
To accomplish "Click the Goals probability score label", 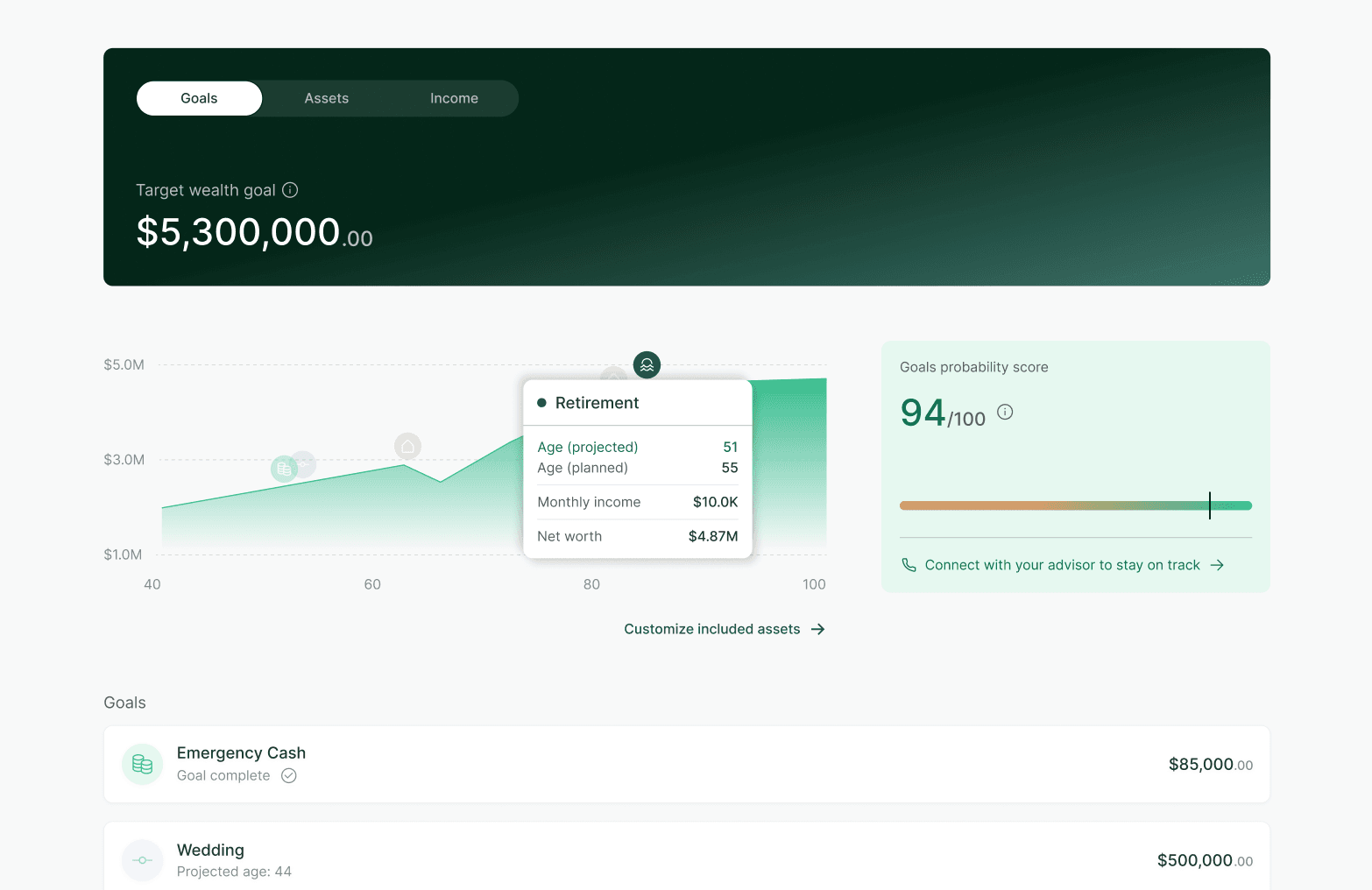I will pos(974,367).
